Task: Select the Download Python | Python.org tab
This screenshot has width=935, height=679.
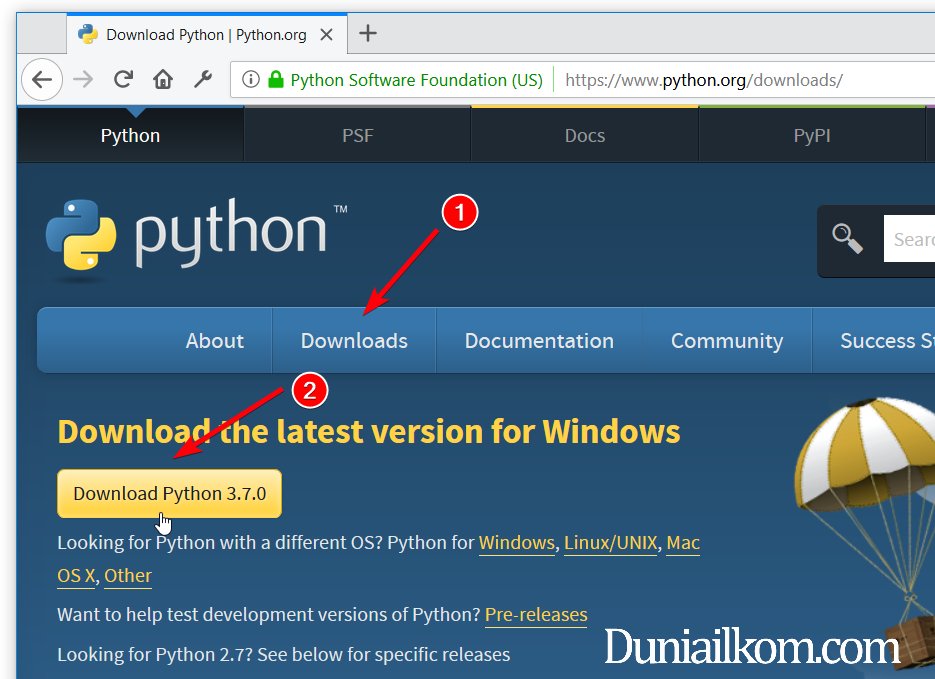Action: [x=206, y=35]
